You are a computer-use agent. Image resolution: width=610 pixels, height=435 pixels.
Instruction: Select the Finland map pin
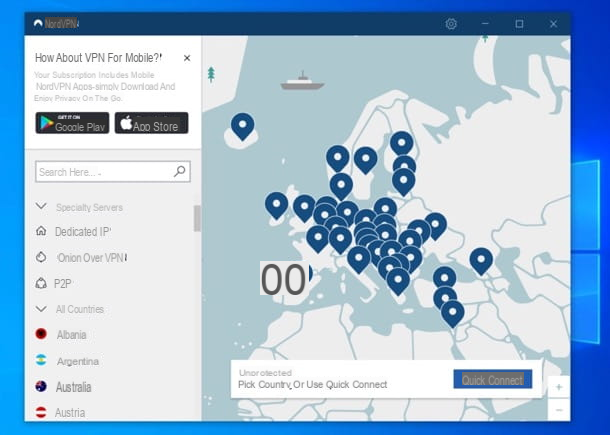(x=402, y=145)
